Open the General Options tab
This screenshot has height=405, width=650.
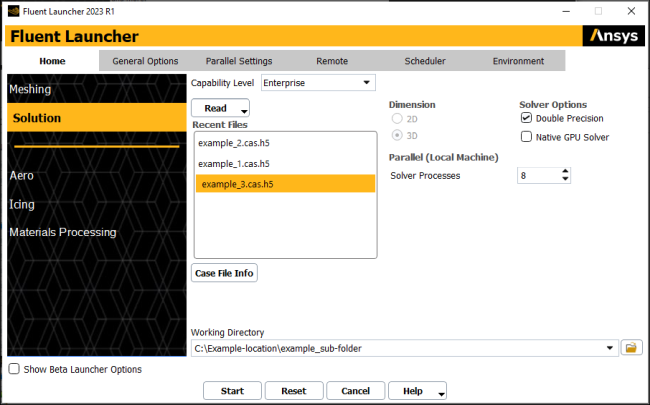pos(145,61)
